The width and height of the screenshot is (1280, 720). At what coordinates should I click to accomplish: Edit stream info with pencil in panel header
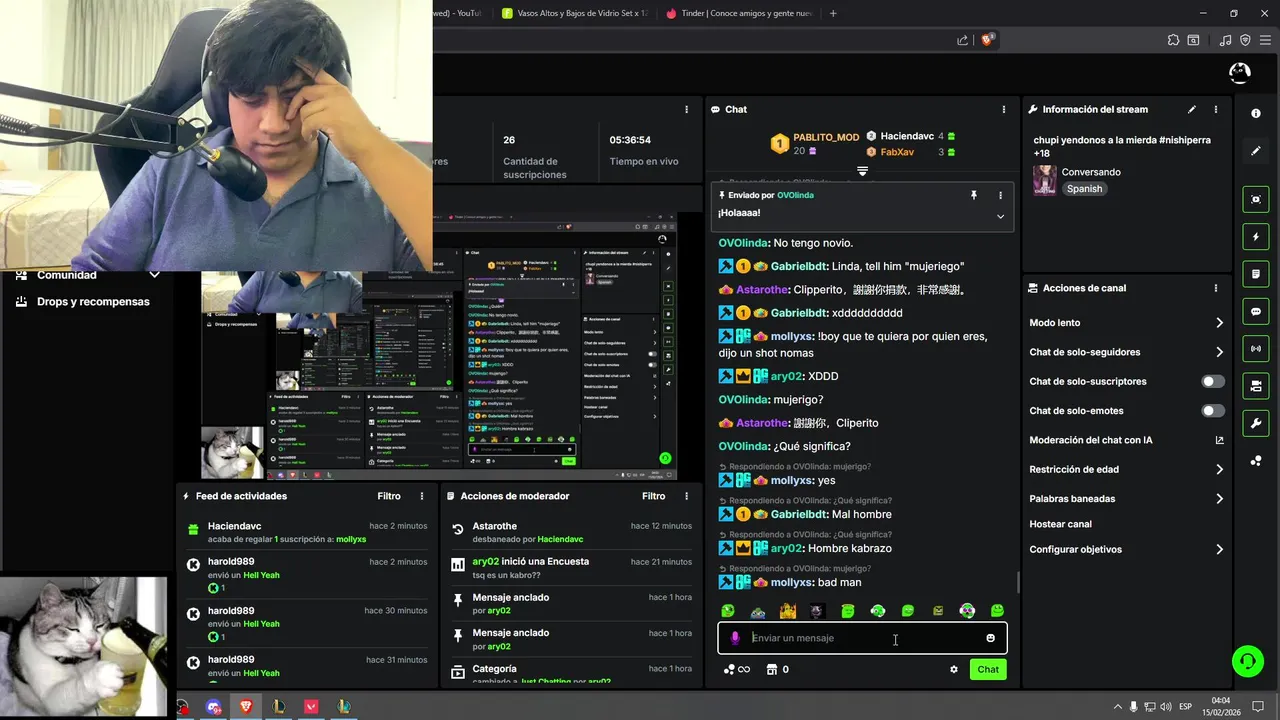tap(1192, 109)
